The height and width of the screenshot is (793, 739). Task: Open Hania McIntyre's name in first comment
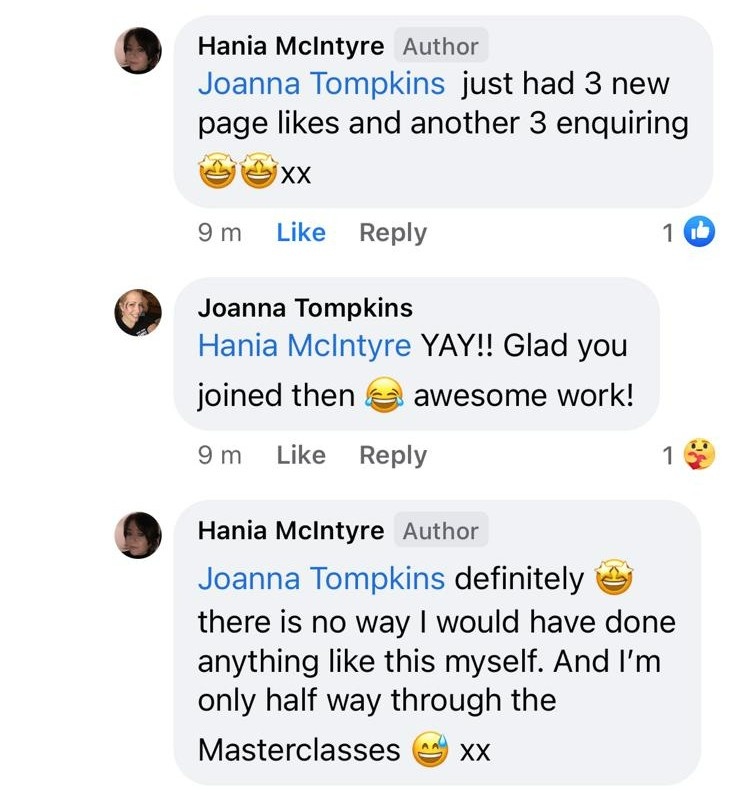(291, 46)
